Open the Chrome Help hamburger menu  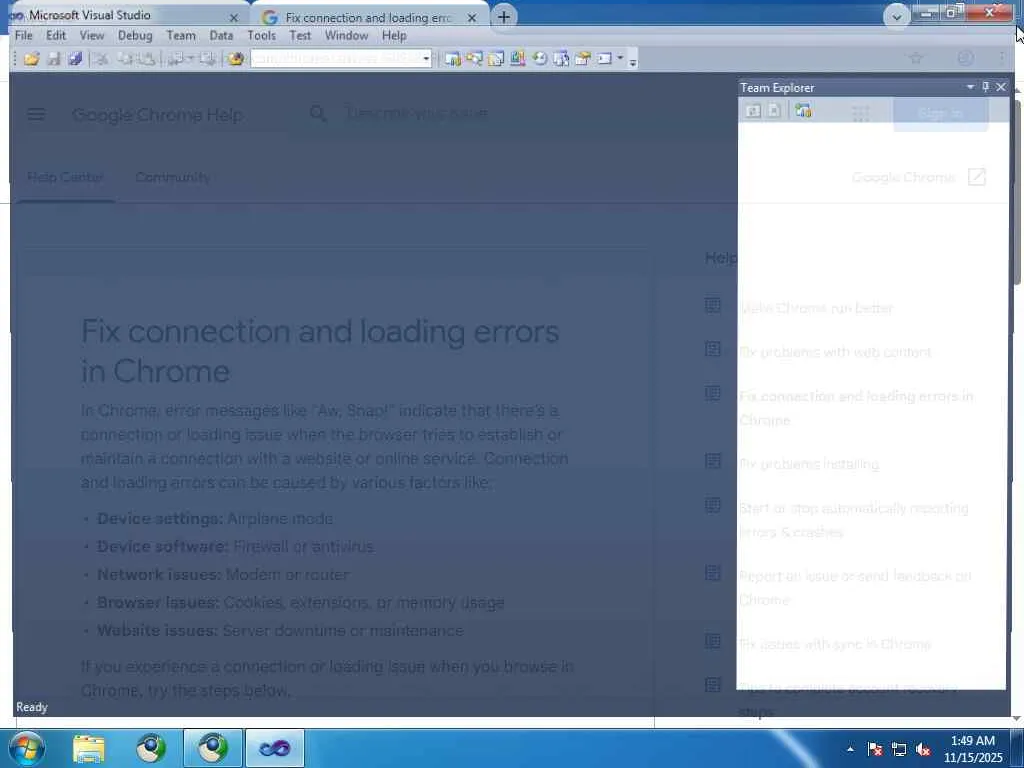pos(36,114)
